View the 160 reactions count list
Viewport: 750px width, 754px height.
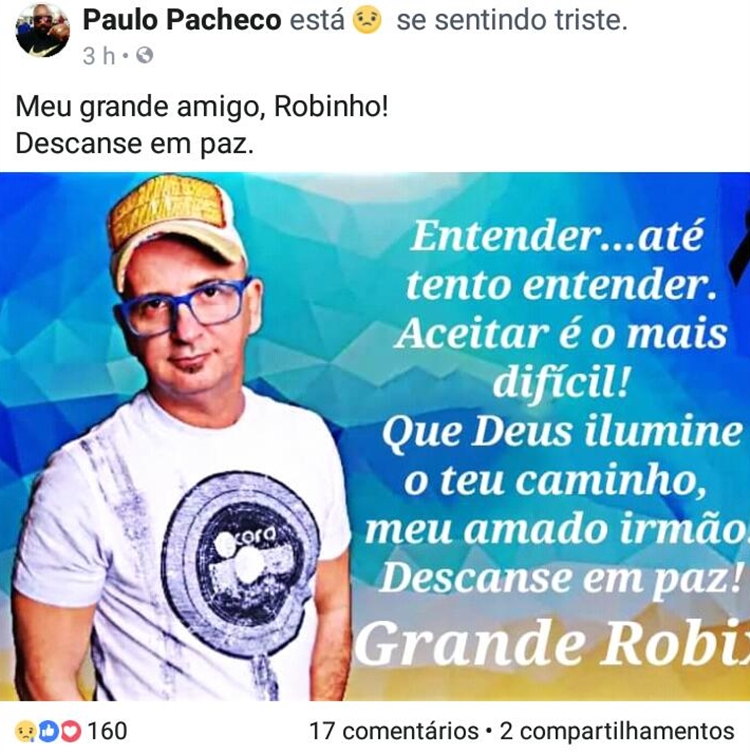coord(107,731)
